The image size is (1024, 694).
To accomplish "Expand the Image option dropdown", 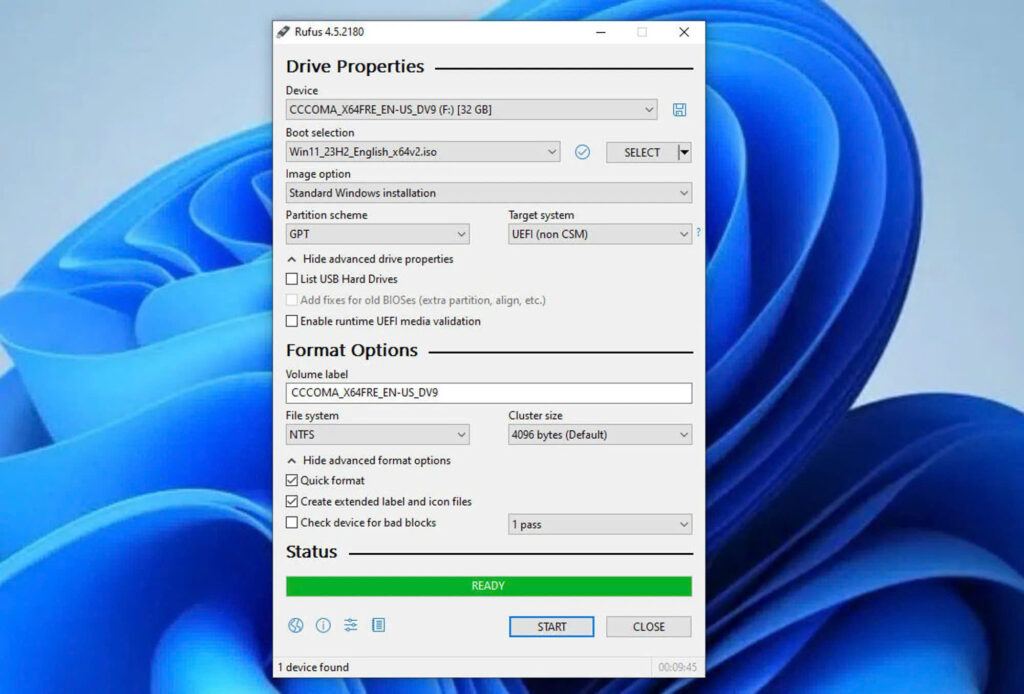I will [488, 193].
